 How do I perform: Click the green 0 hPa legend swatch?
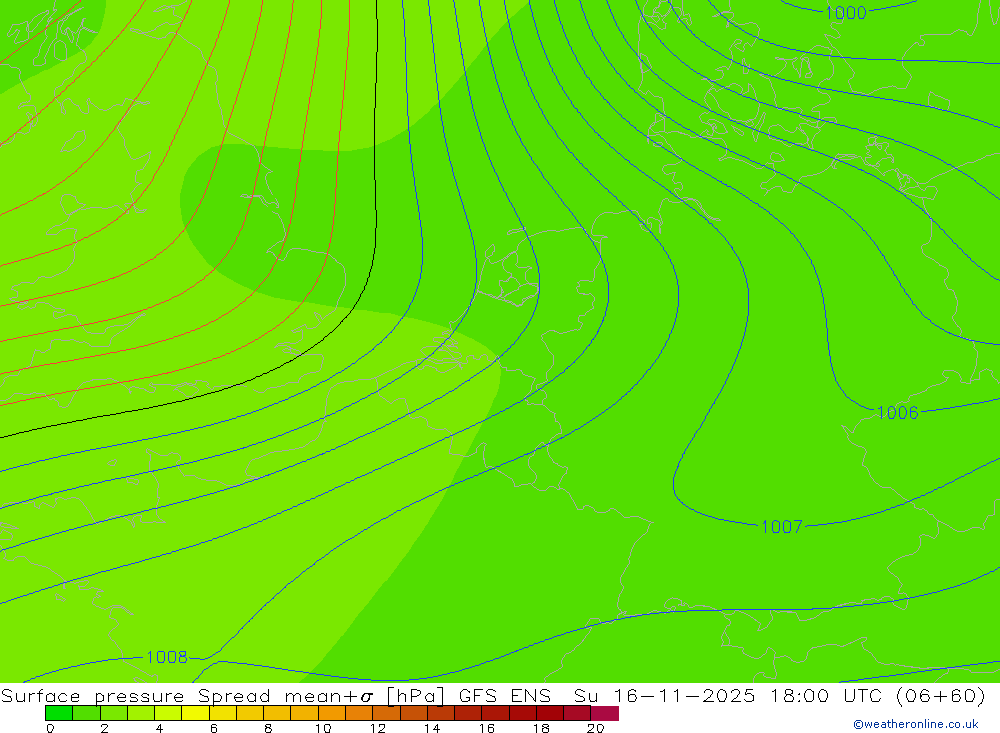(x=59, y=713)
